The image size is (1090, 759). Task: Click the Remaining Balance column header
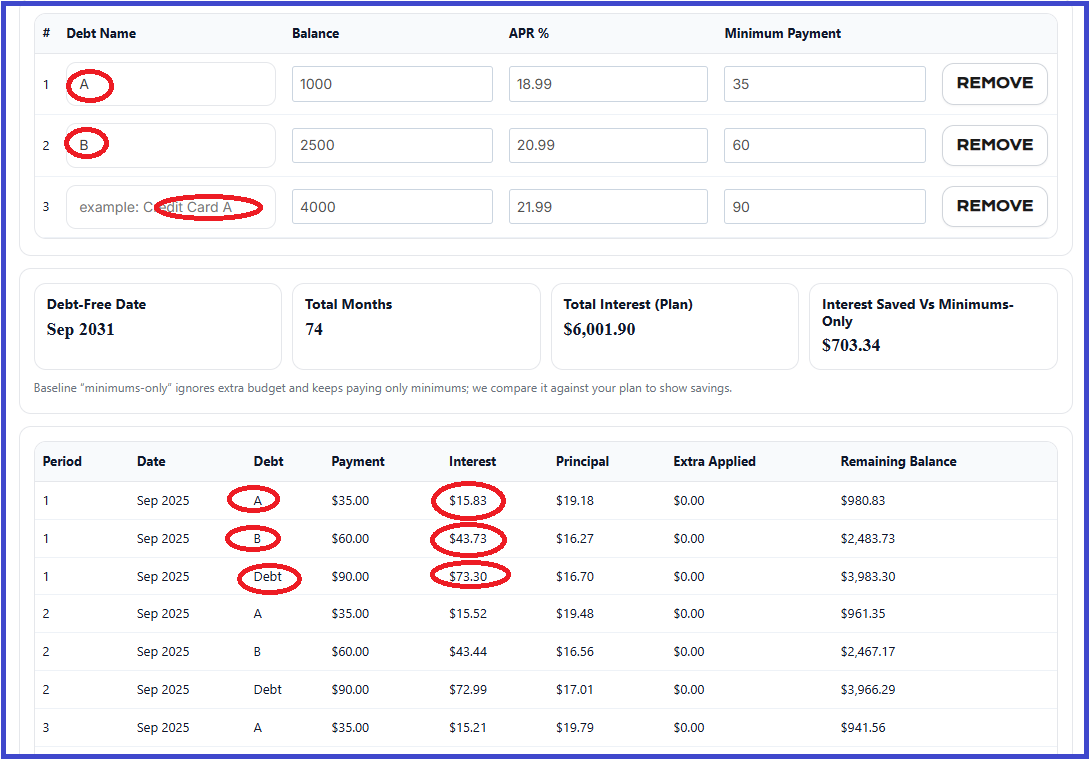tap(898, 462)
